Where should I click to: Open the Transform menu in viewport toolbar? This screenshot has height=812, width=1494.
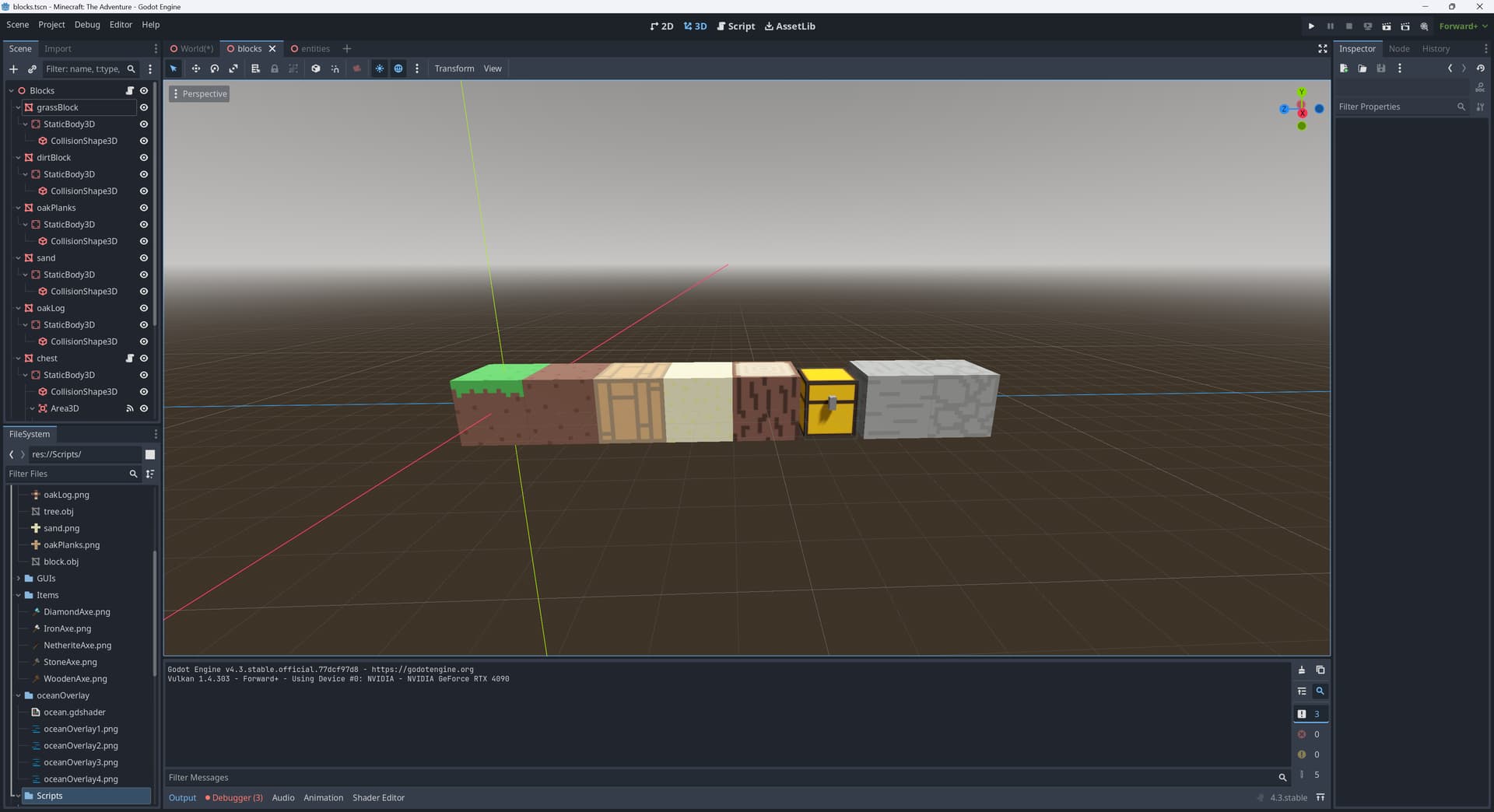click(x=454, y=68)
